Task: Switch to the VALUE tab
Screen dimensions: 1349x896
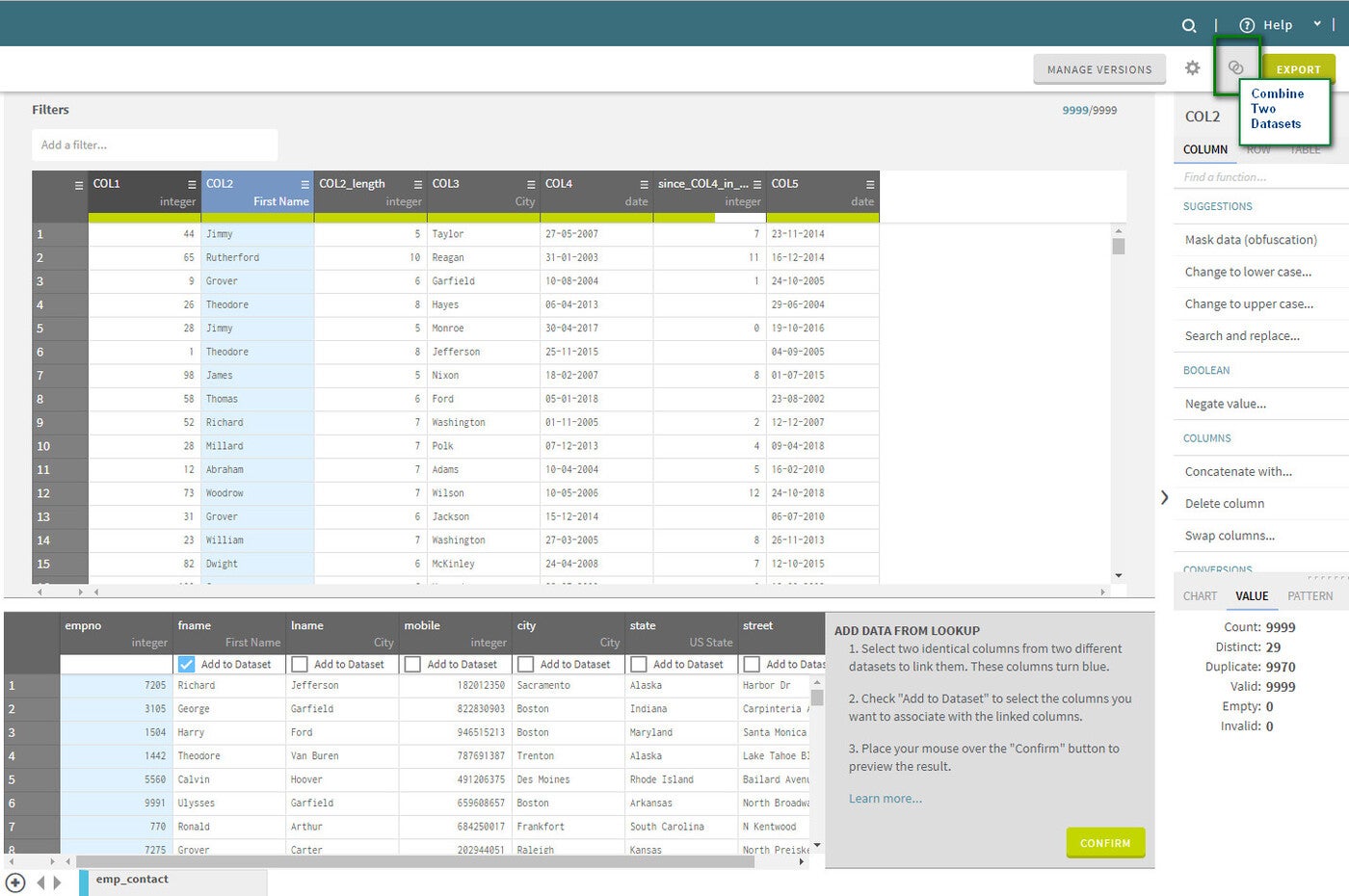Action: tap(1252, 596)
